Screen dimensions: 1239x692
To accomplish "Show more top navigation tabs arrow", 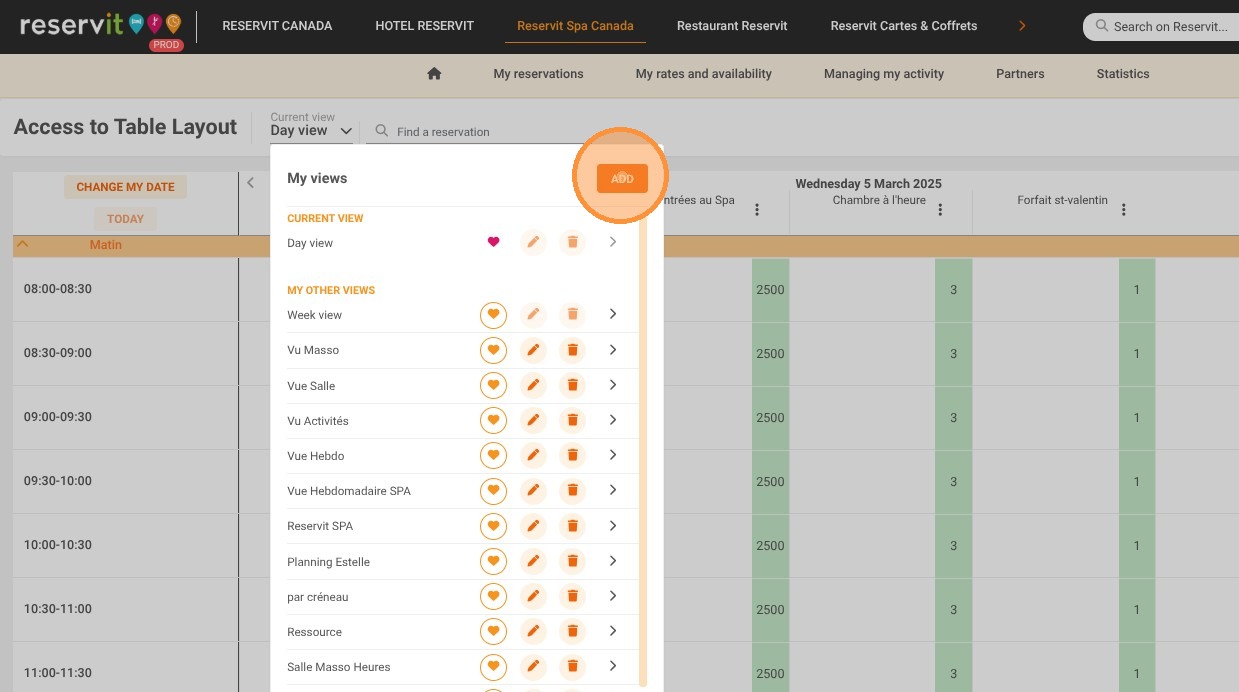I will click(1022, 26).
